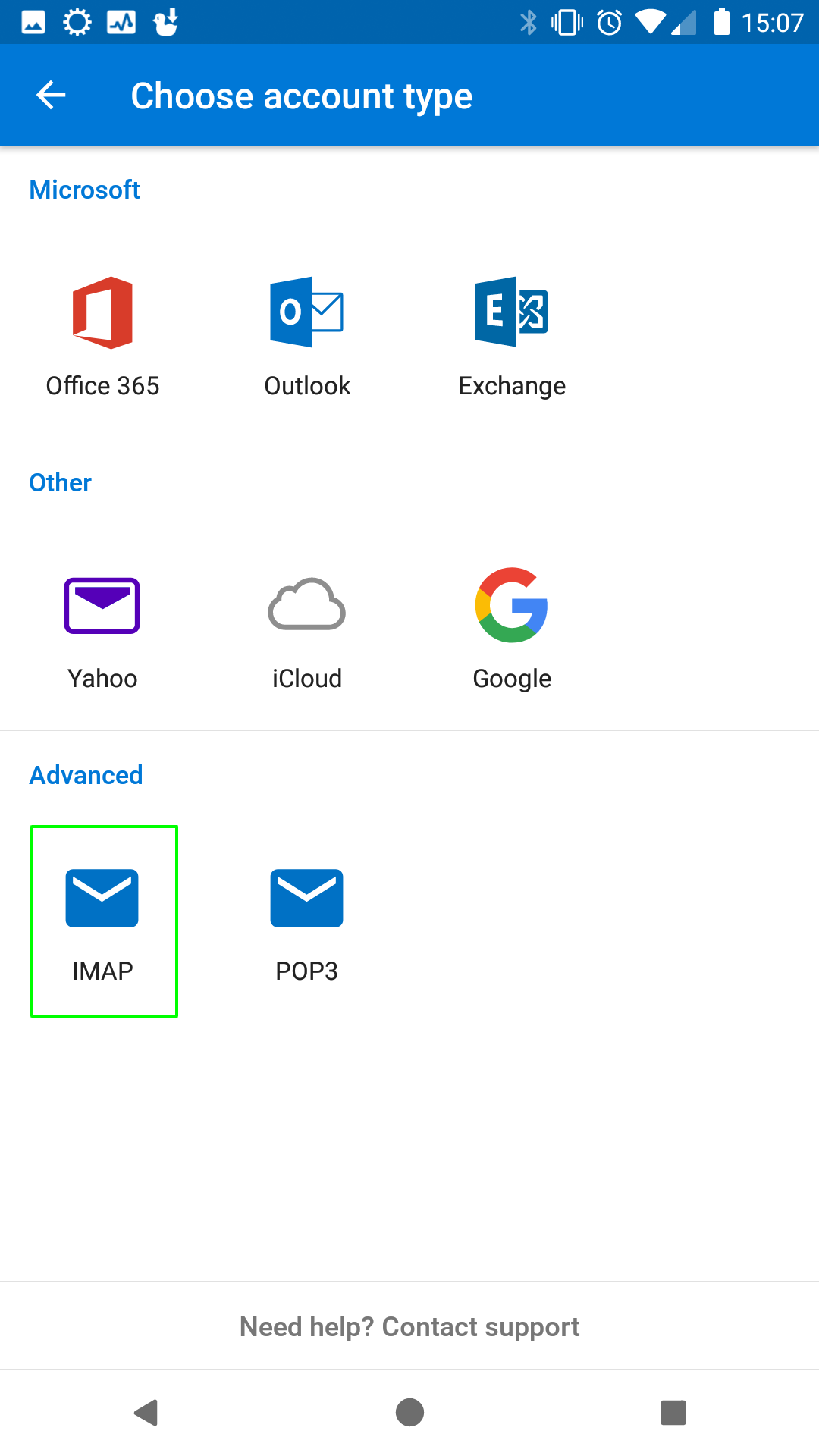Choose the IMAP envelope icon
This screenshot has height=1456, width=819.
102,898
